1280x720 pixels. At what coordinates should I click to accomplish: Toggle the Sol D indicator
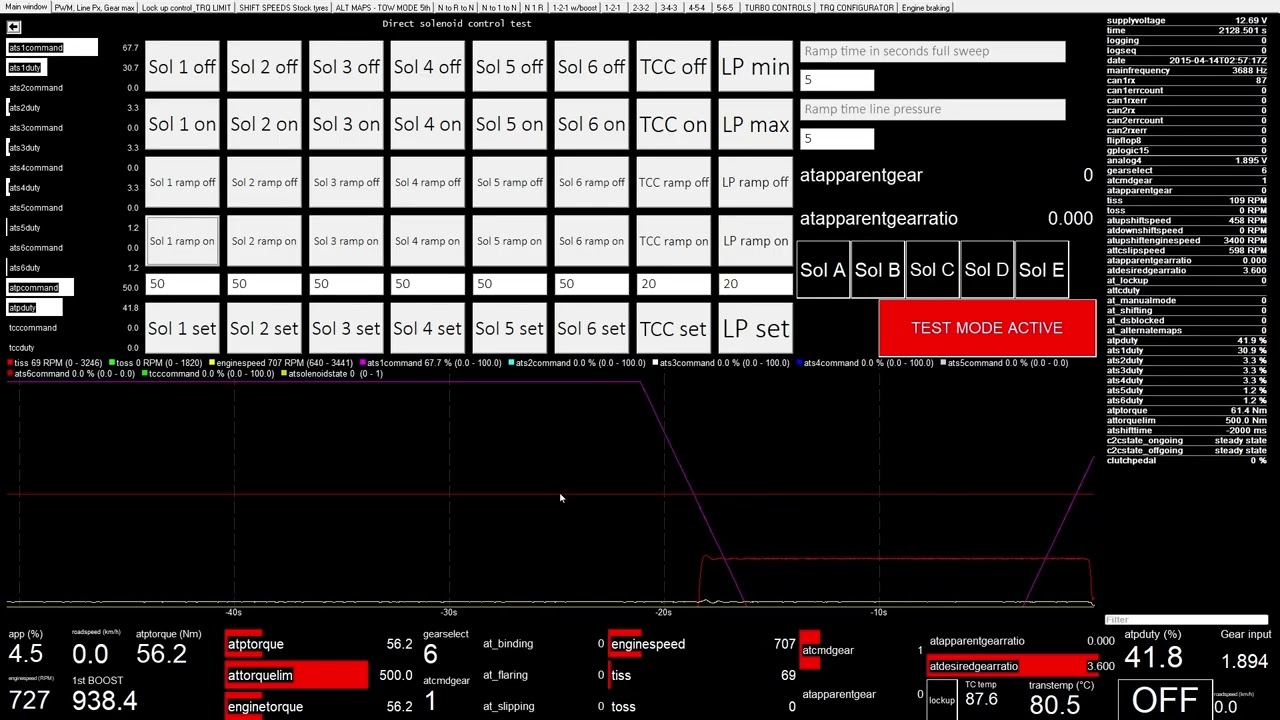[x=987, y=270]
